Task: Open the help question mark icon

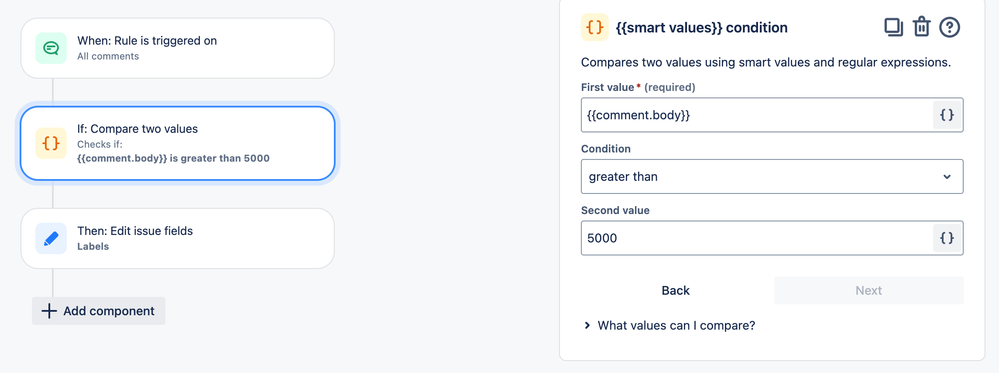Action: tap(949, 27)
